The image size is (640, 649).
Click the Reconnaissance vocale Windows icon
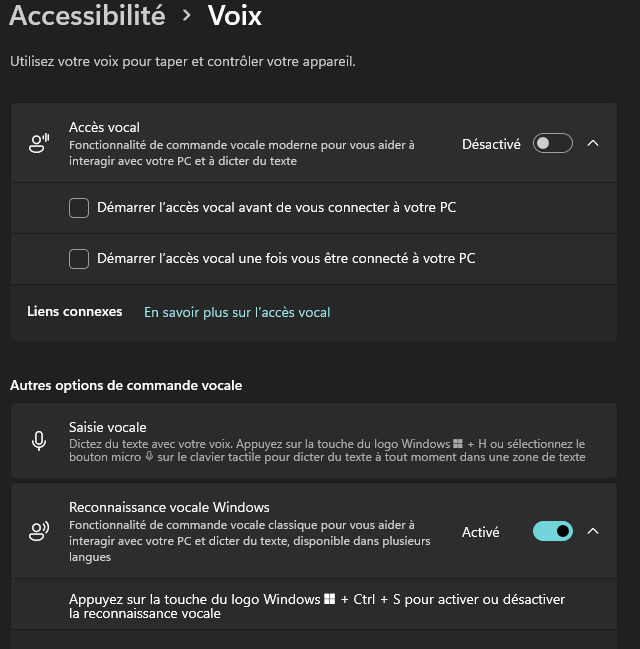[x=39, y=532]
